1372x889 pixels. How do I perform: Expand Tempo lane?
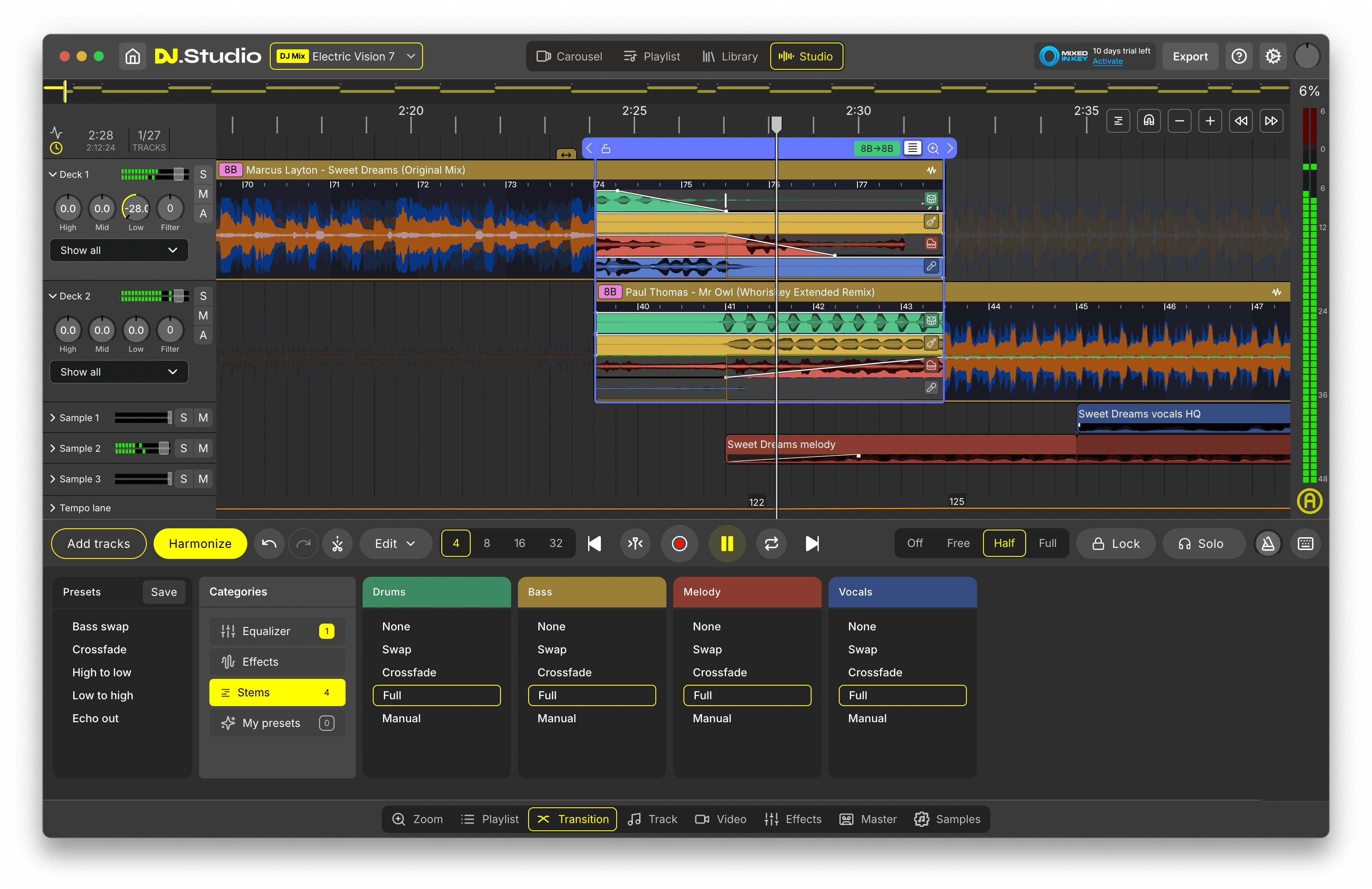pyautogui.click(x=53, y=507)
